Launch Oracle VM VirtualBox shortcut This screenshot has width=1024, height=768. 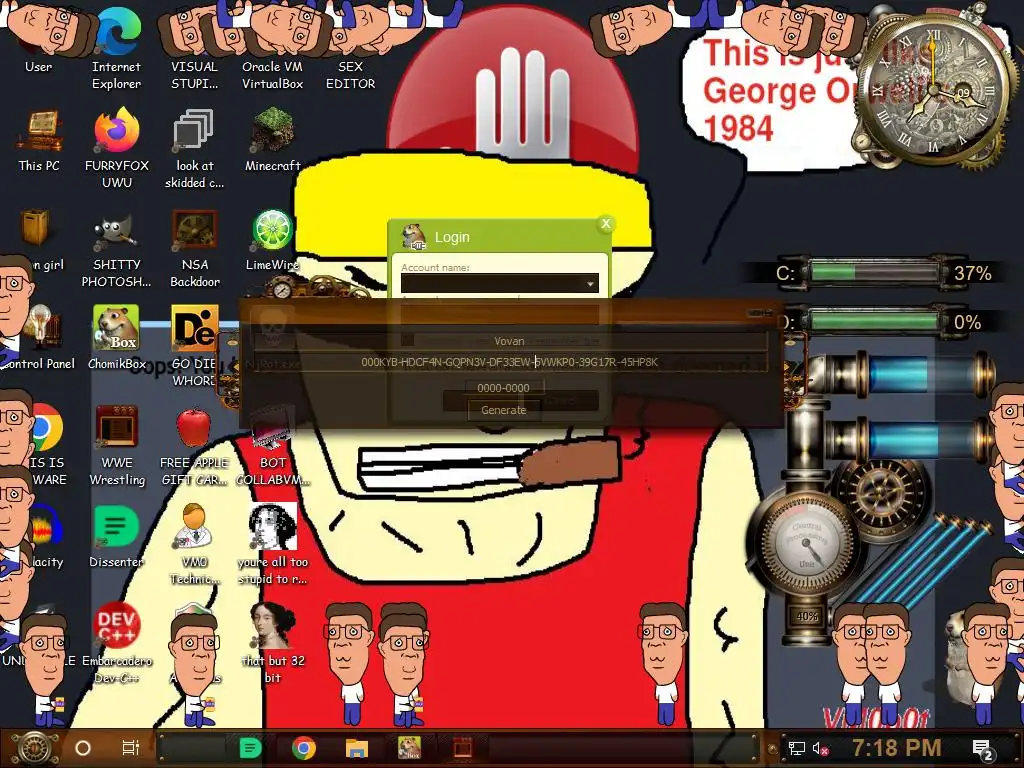(x=272, y=49)
